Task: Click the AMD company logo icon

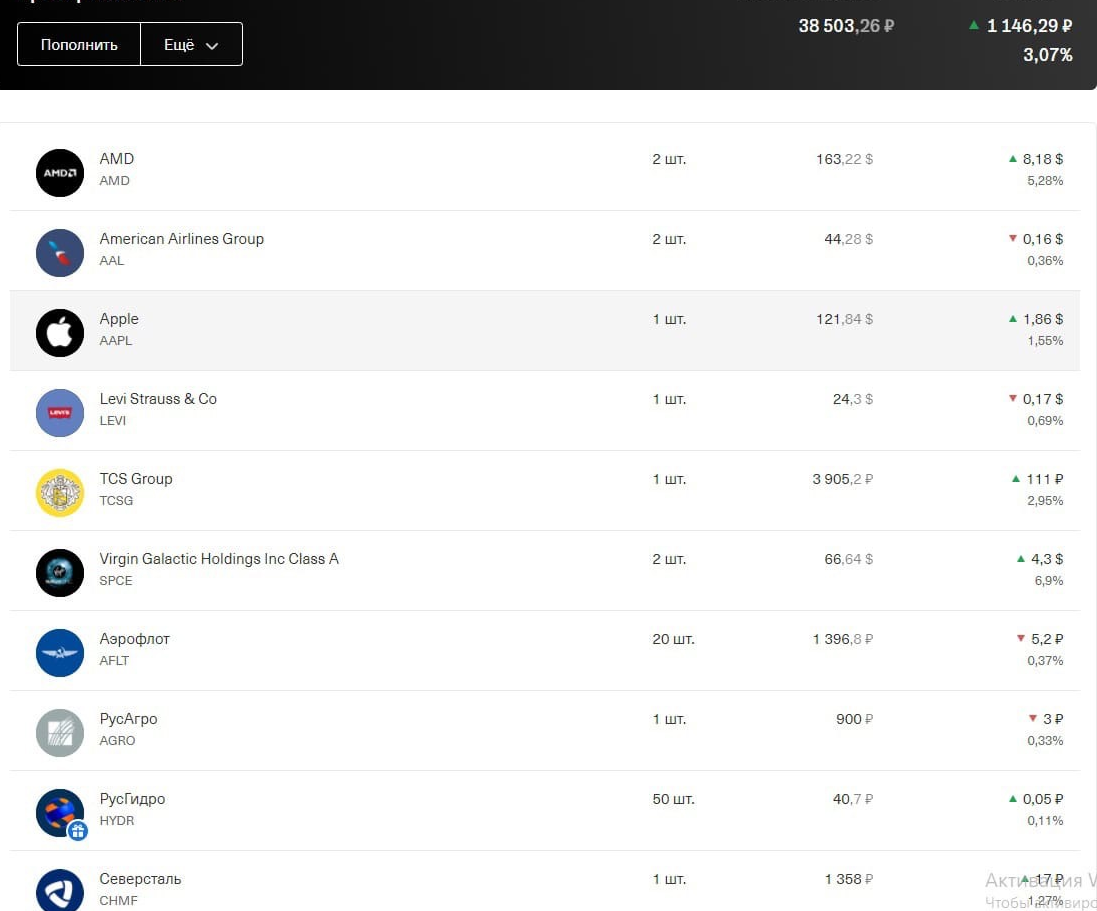Action: [x=60, y=173]
